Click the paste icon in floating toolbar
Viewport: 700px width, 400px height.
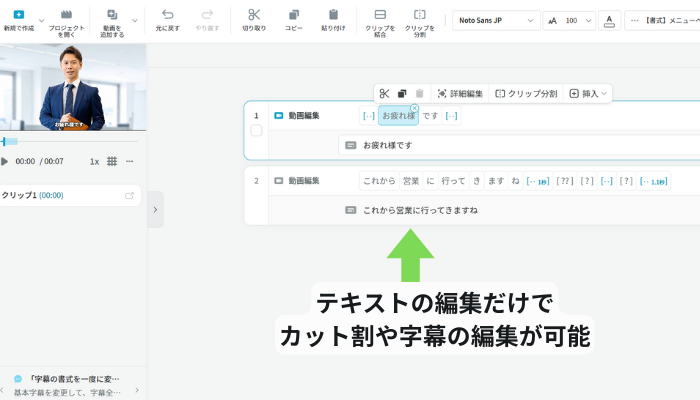coord(420,94)
